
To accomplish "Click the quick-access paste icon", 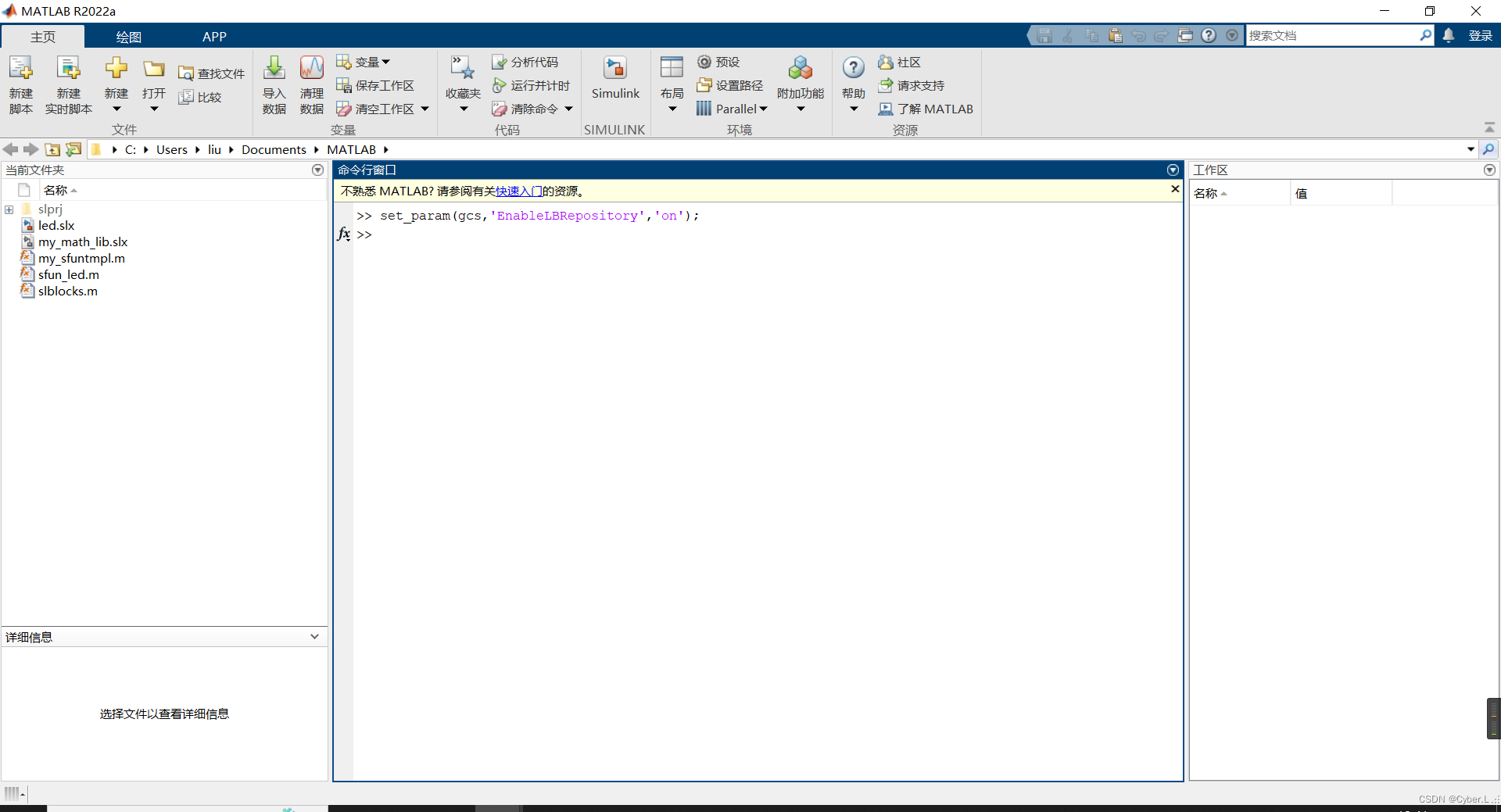I will pos(1116,35).
